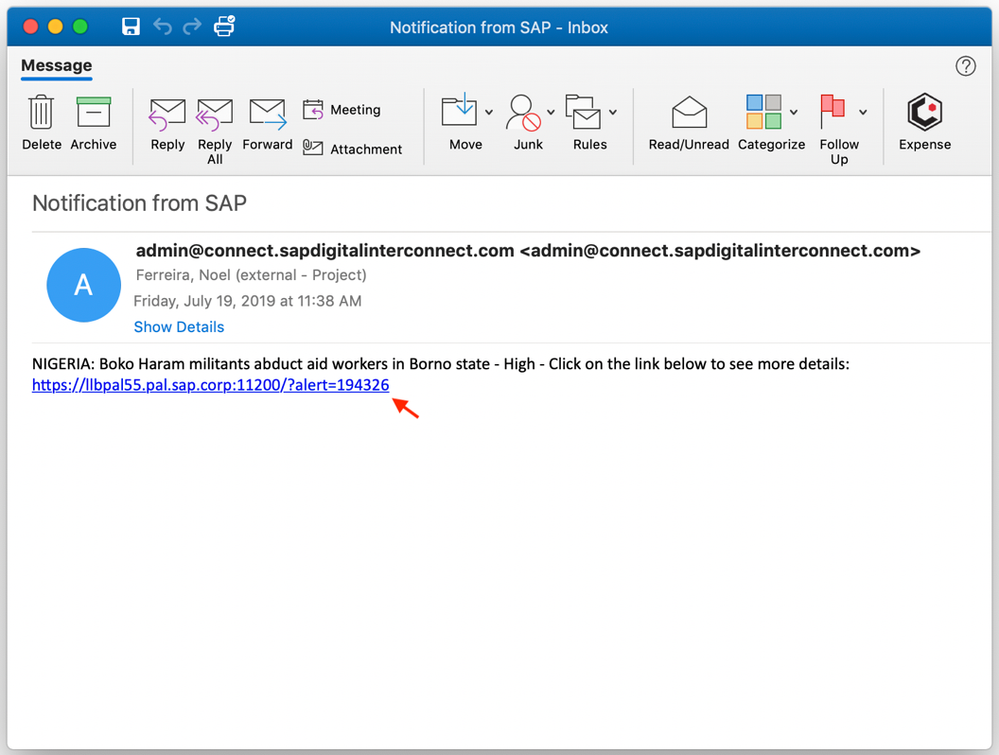Image resolution: width=999 pixels, height=755 pixels.
Task: Forward message as Attachment
Action: point(352,148)
